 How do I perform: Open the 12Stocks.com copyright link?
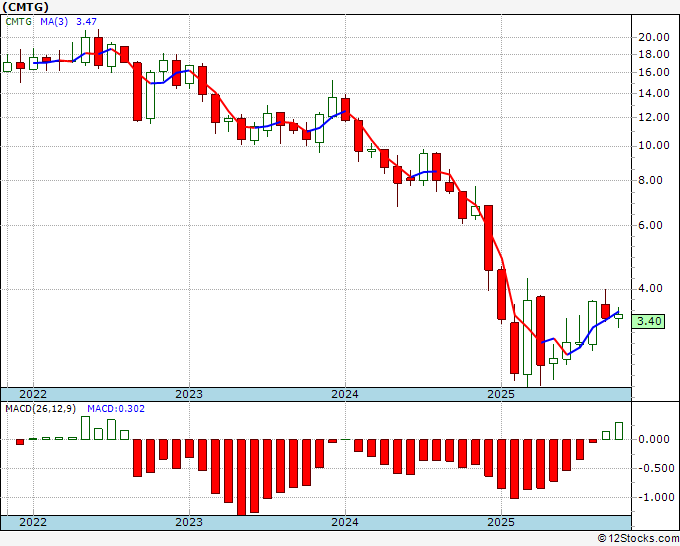point(638,539)
